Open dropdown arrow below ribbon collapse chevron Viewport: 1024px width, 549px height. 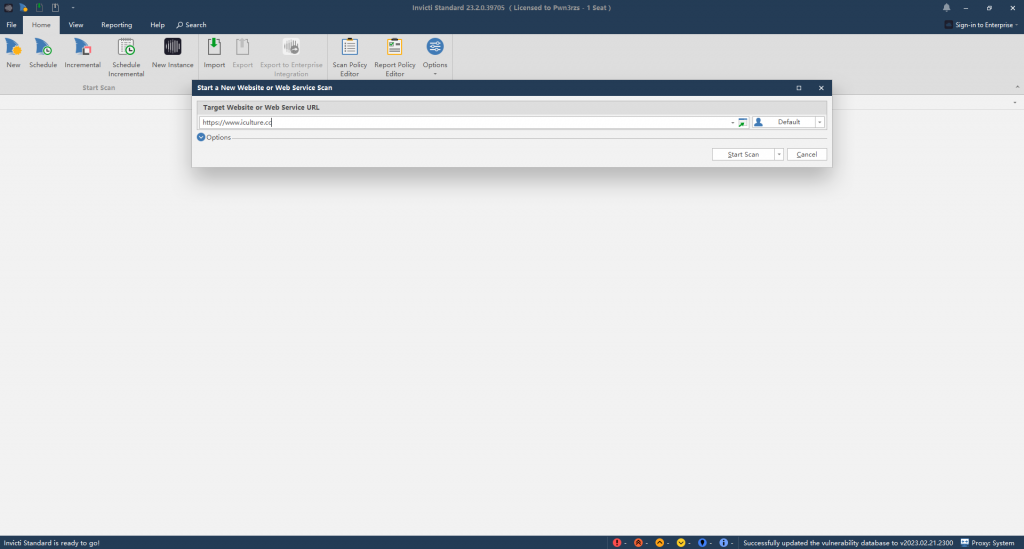click(1015, 102)
